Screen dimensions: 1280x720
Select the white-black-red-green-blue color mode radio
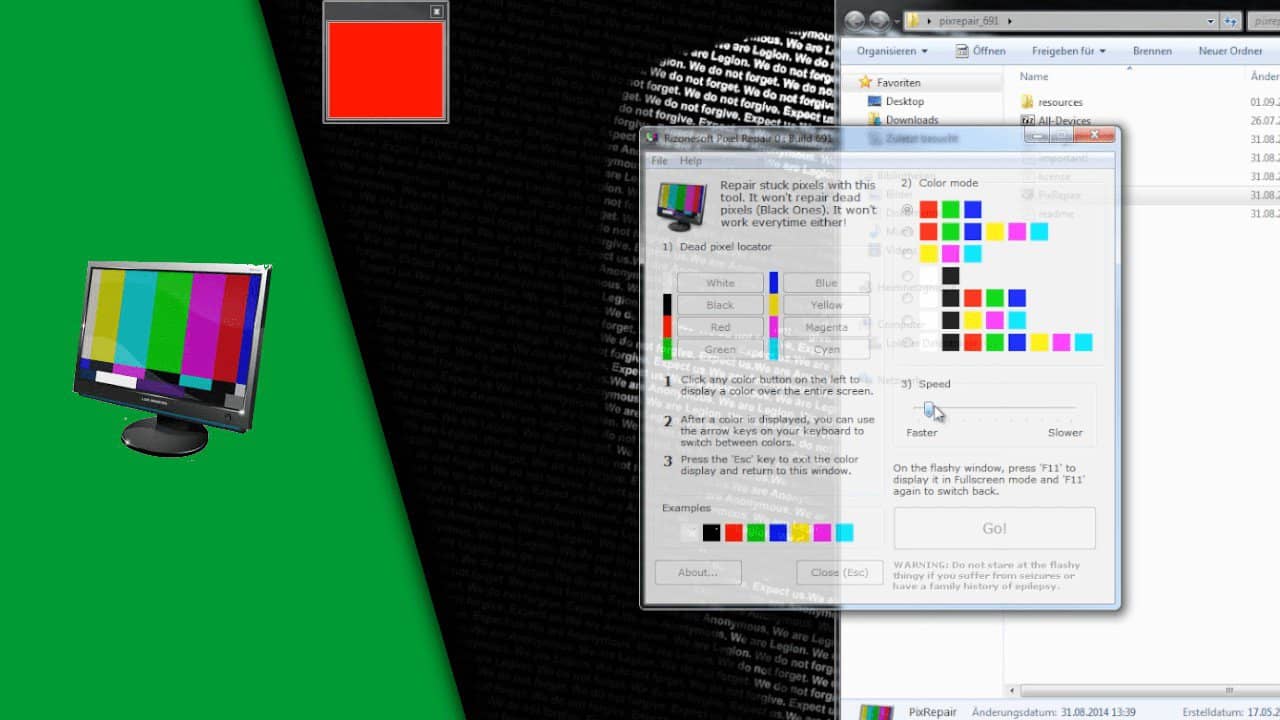coord(907,298)
